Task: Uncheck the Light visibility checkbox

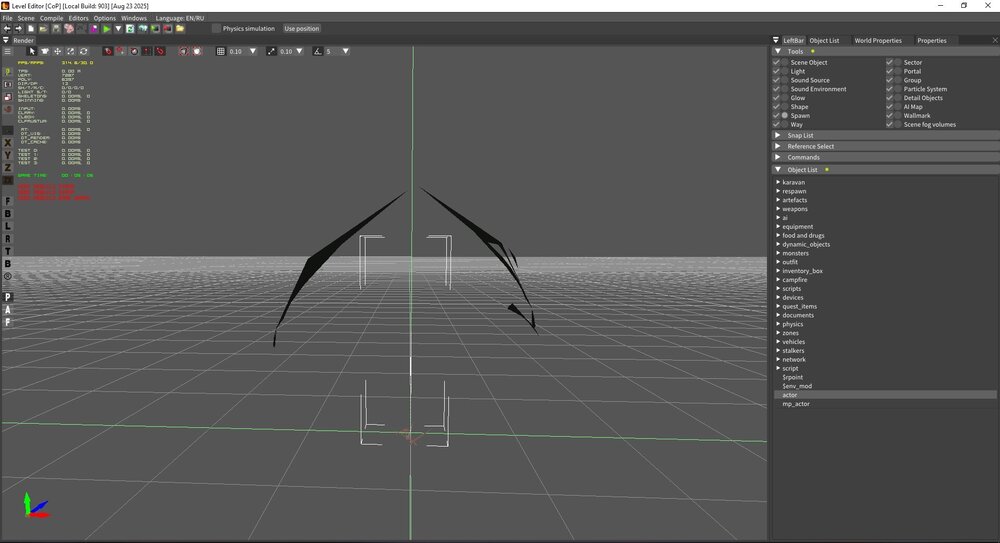Action: (777, 72)
